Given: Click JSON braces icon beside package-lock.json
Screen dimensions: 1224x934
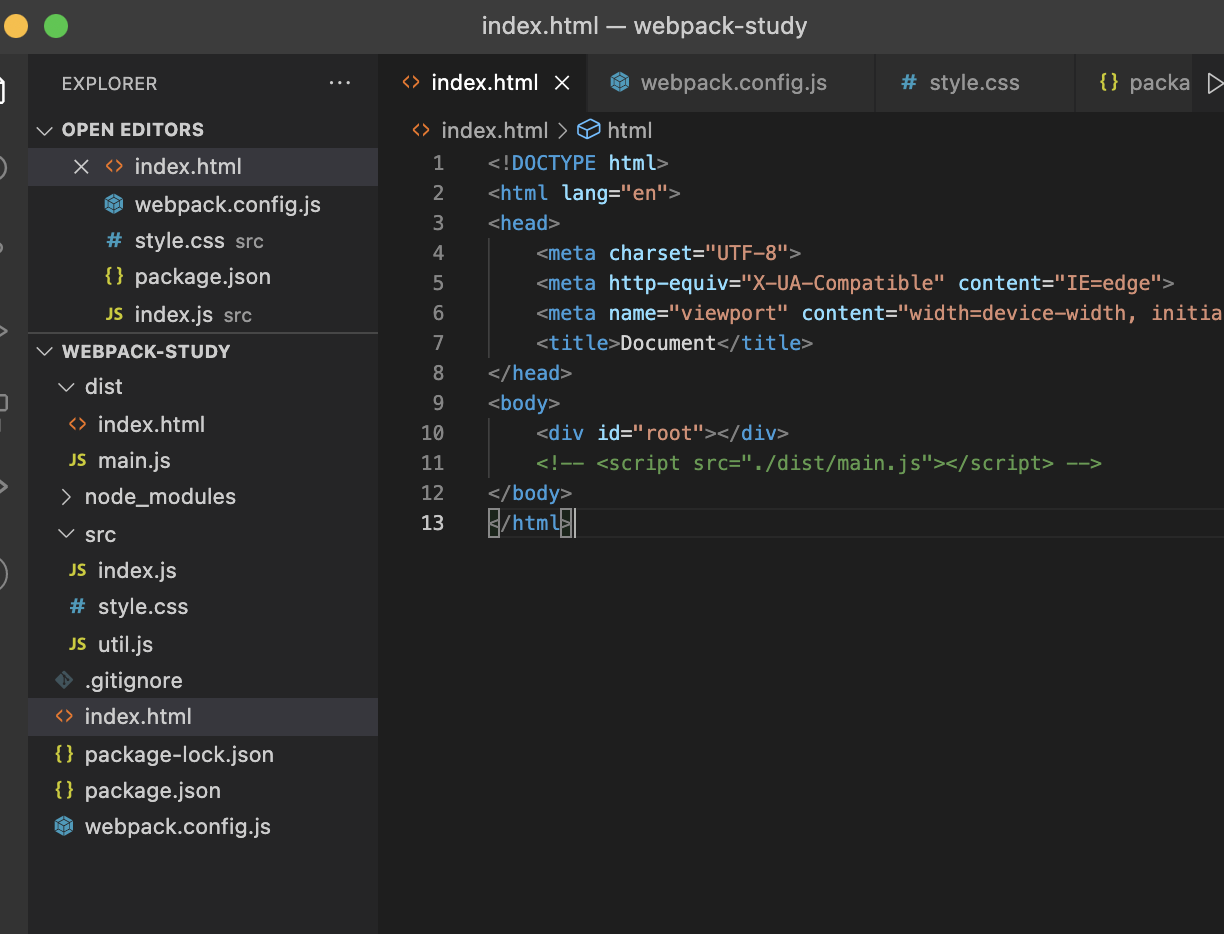Looking at the screenshot, I should (64, 754).
